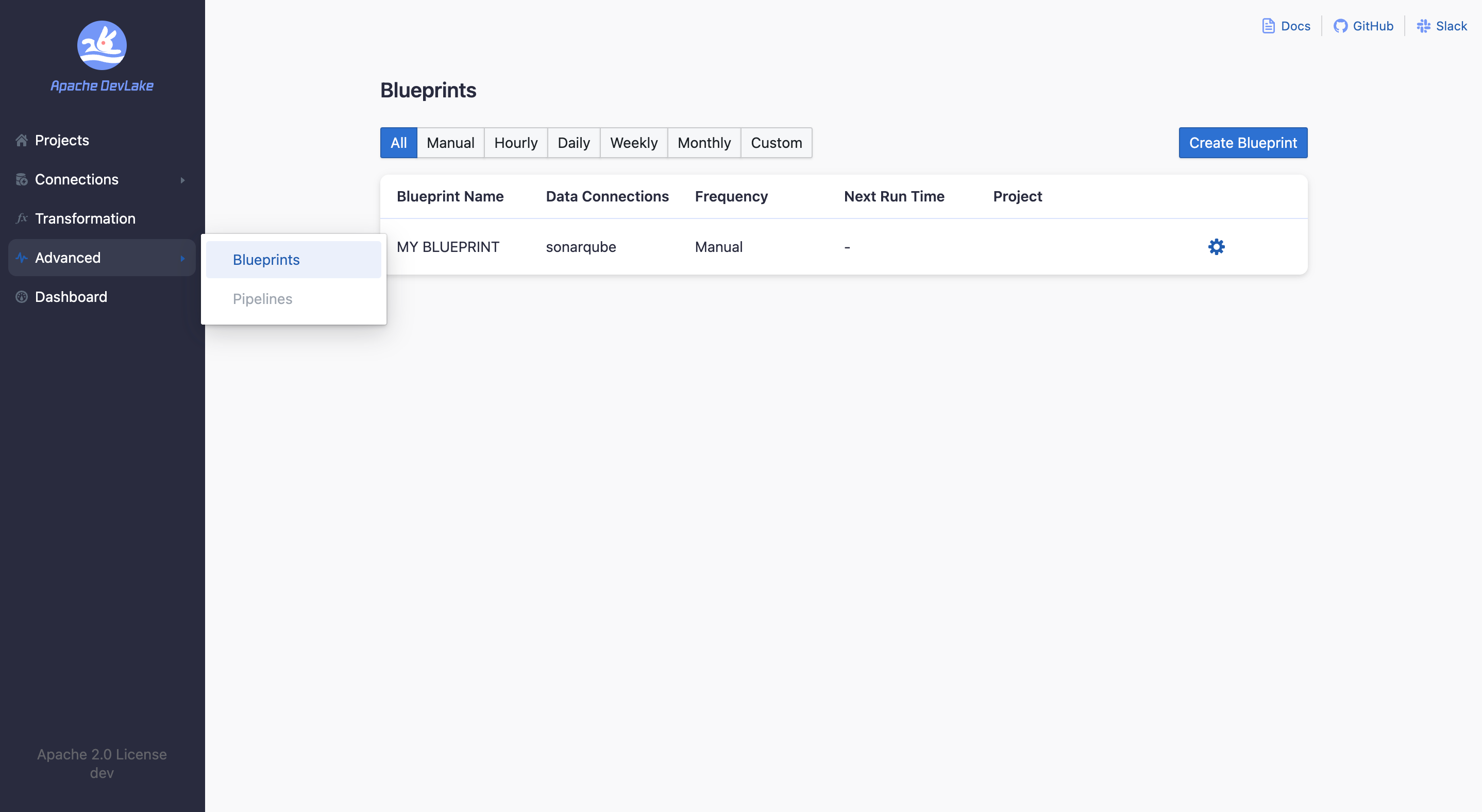
Task: Filter blueprints by Daily frequency
Action: (573, 143)
